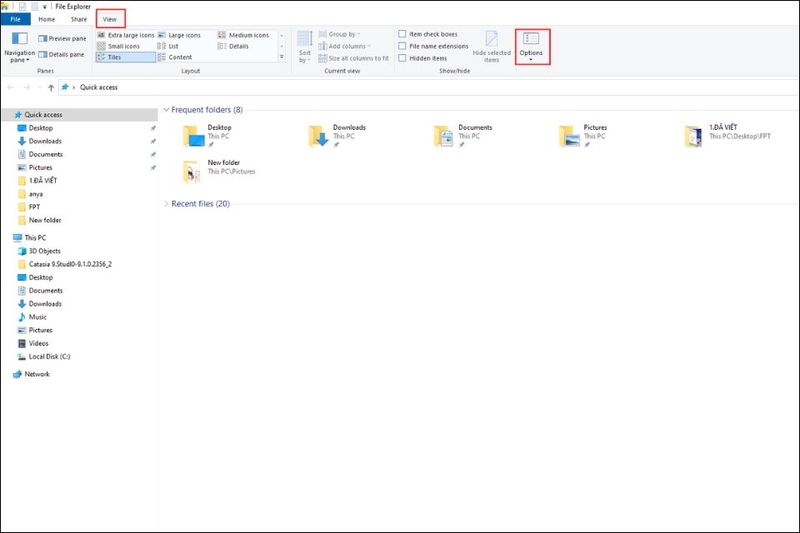Open Pictures tile in Frequent folders
Screen dimensions: 800x533
click(583, 136)
